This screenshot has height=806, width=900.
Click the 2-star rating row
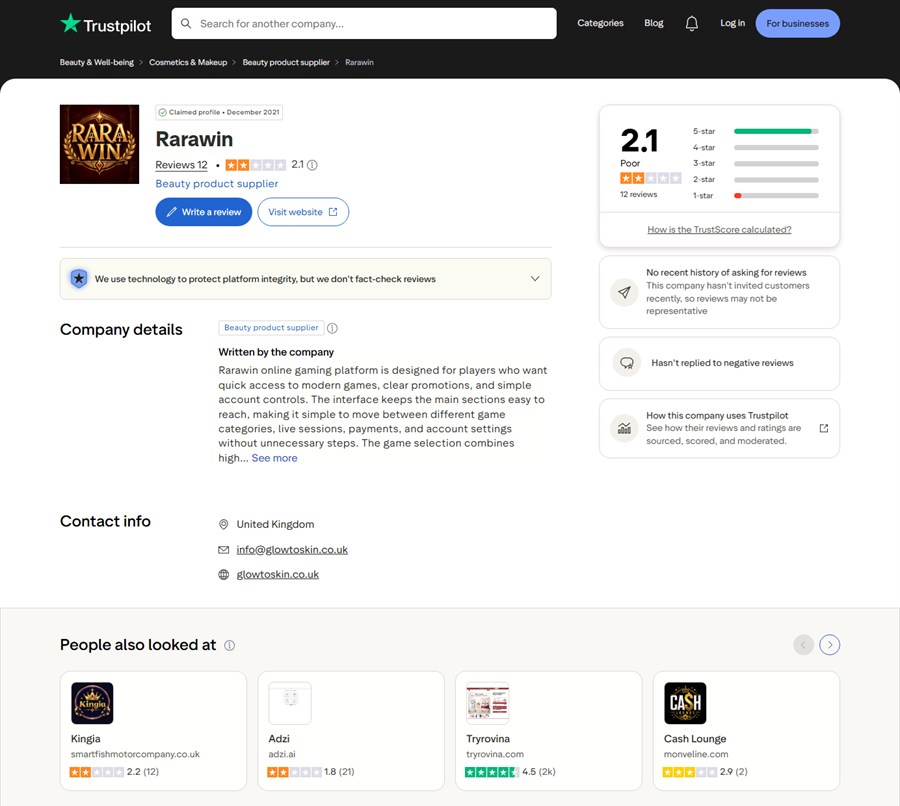pyautogui.click(x=755, y=180)
